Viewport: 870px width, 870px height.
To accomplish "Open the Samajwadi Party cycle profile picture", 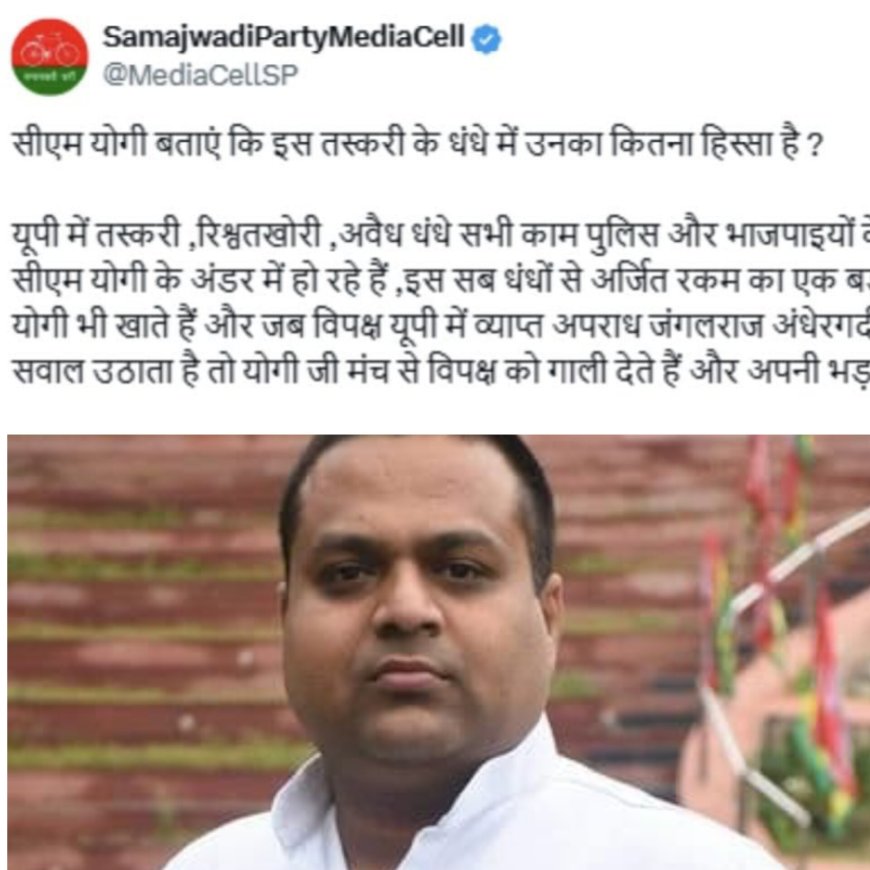I will click(x=49, y=57).
